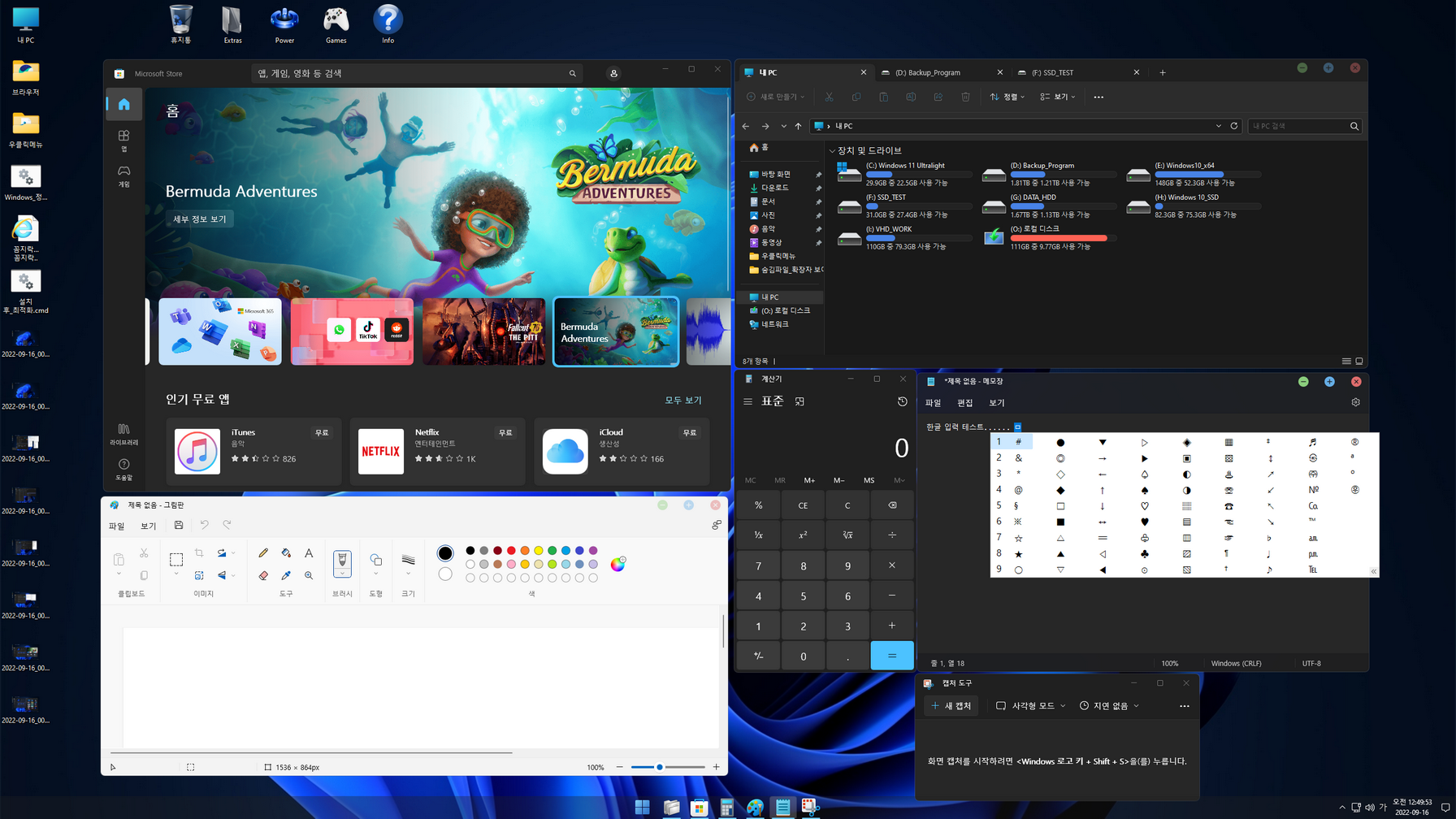Select the Eraser tool in Paint
1456x819 pixels.
pyautogui.click(x=263, y=575)
